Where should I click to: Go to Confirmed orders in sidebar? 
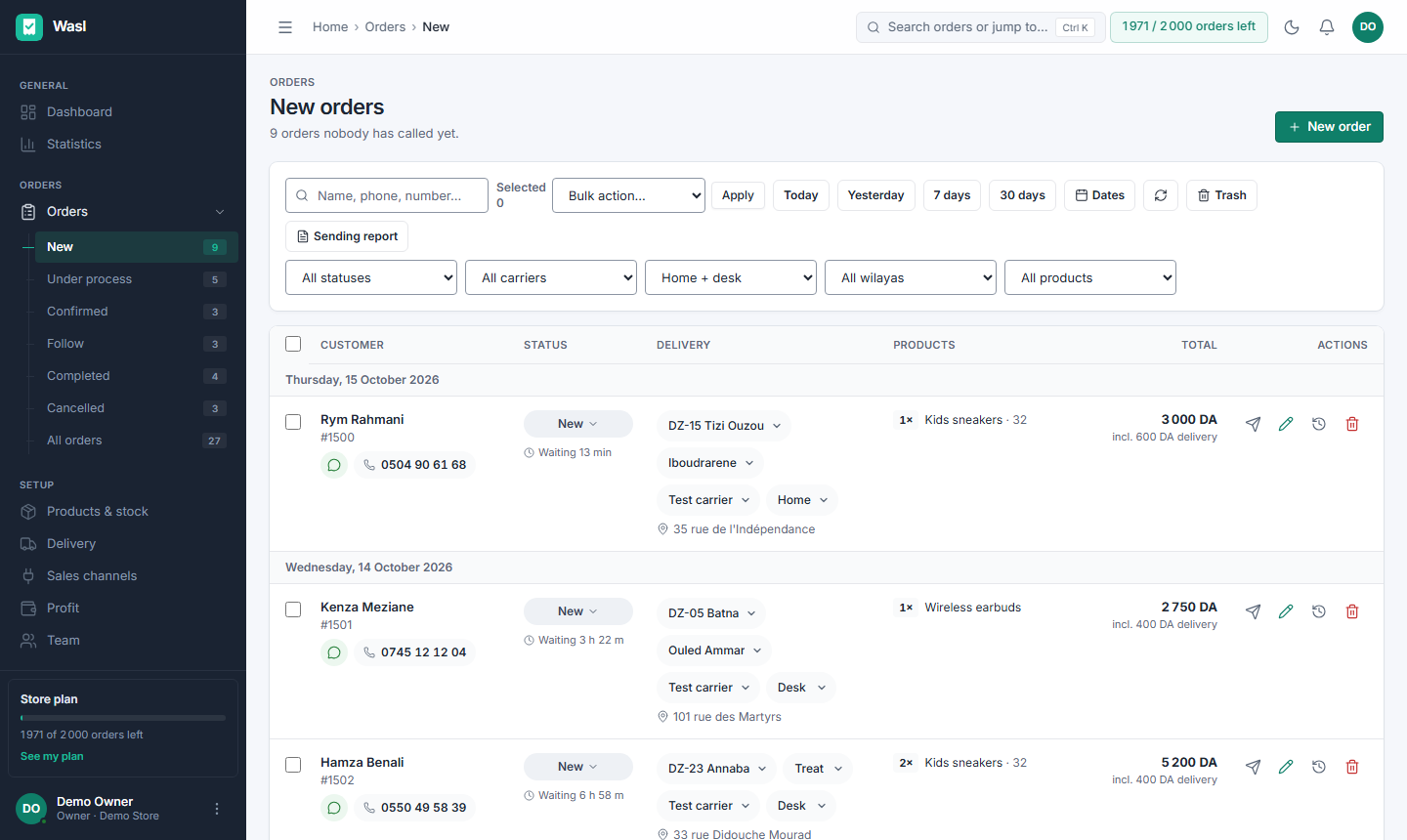click(x=137, y=312)
